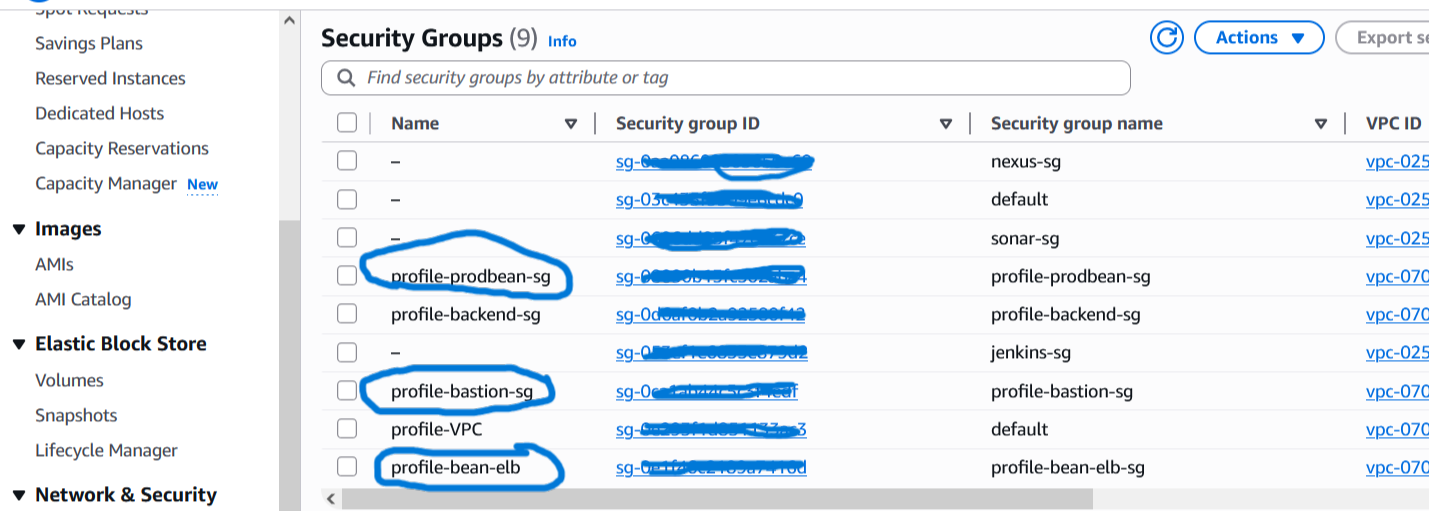Viewport: 1429px width, 511px height.
Task: Check the sonar-sg row checkbox
Action: pyautogui.click(x=347, y=238)
